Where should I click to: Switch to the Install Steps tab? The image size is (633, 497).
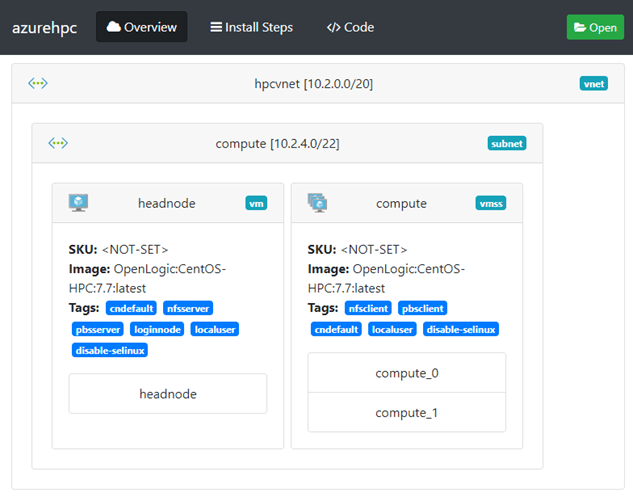coord(251,27)
